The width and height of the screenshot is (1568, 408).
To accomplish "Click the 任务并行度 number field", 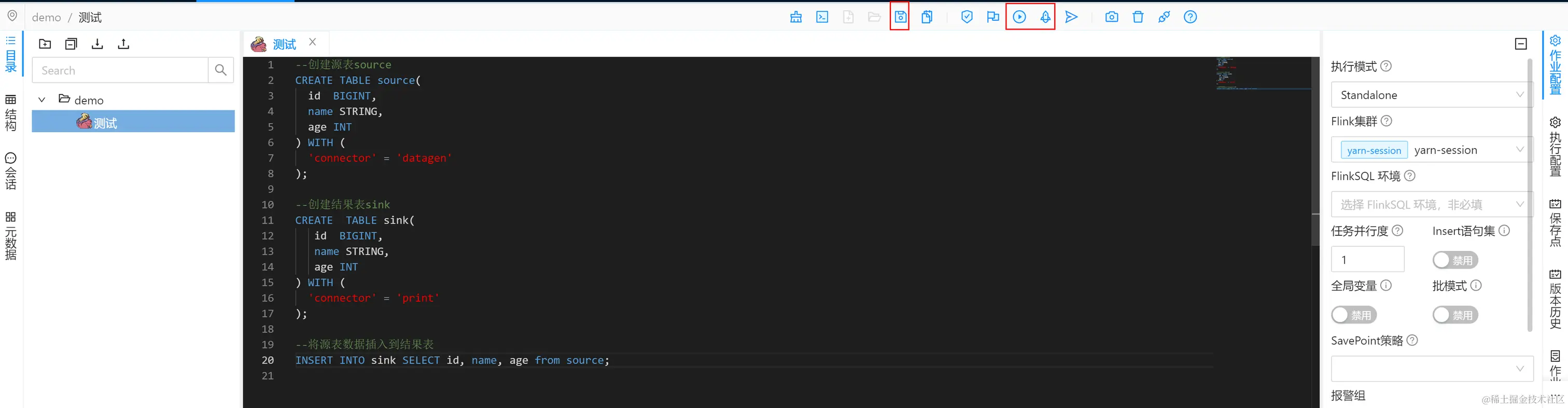I will (x=1367, y=259).
